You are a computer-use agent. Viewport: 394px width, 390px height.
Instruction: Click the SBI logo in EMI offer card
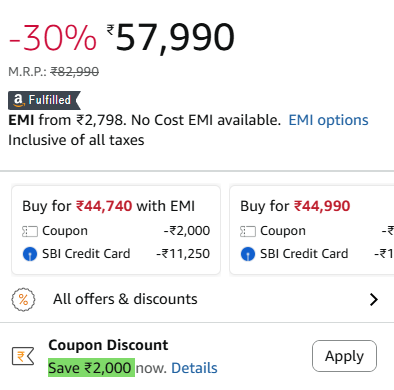(x=30, y=254)
